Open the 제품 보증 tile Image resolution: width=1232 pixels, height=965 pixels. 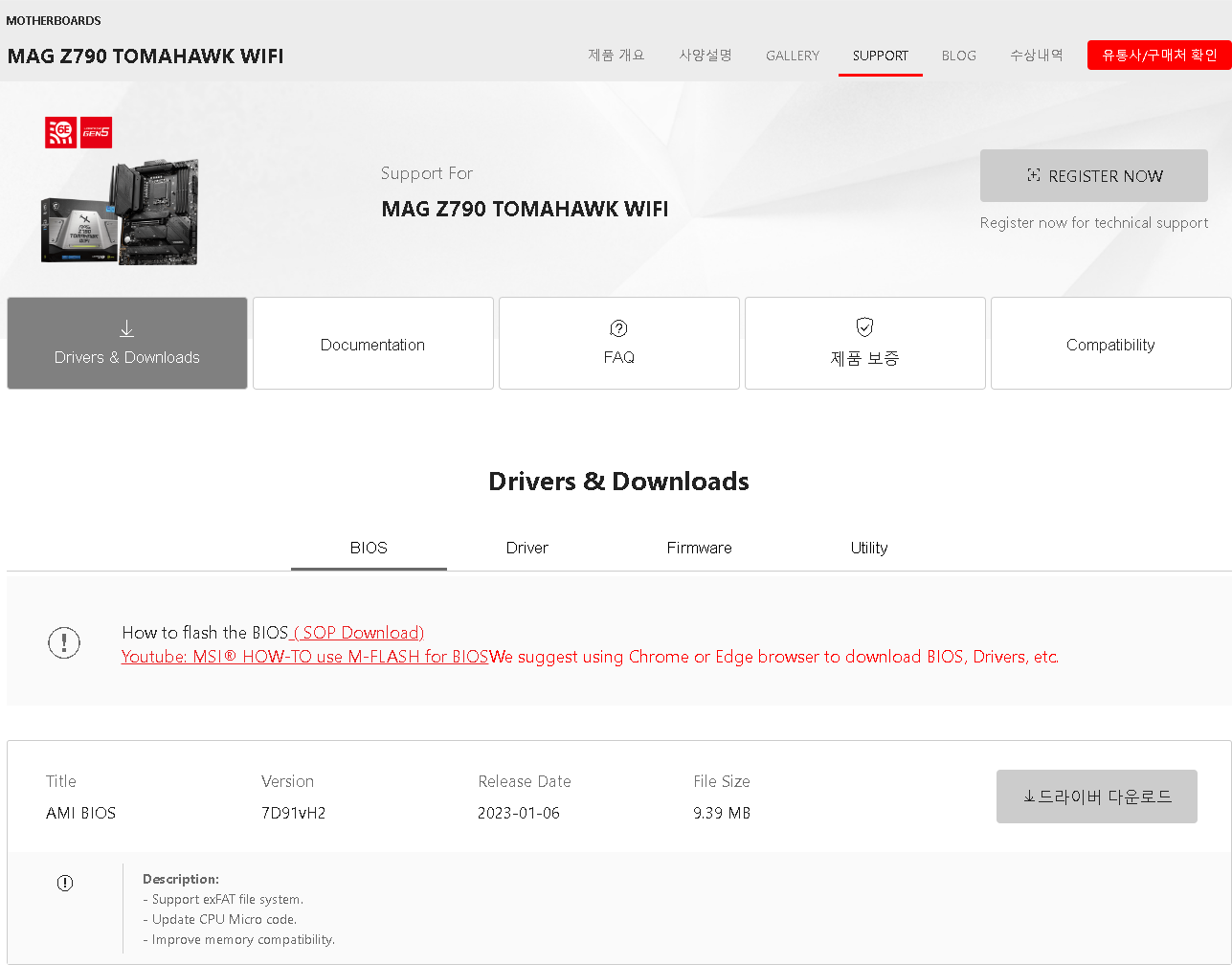[x=865, y=343]
